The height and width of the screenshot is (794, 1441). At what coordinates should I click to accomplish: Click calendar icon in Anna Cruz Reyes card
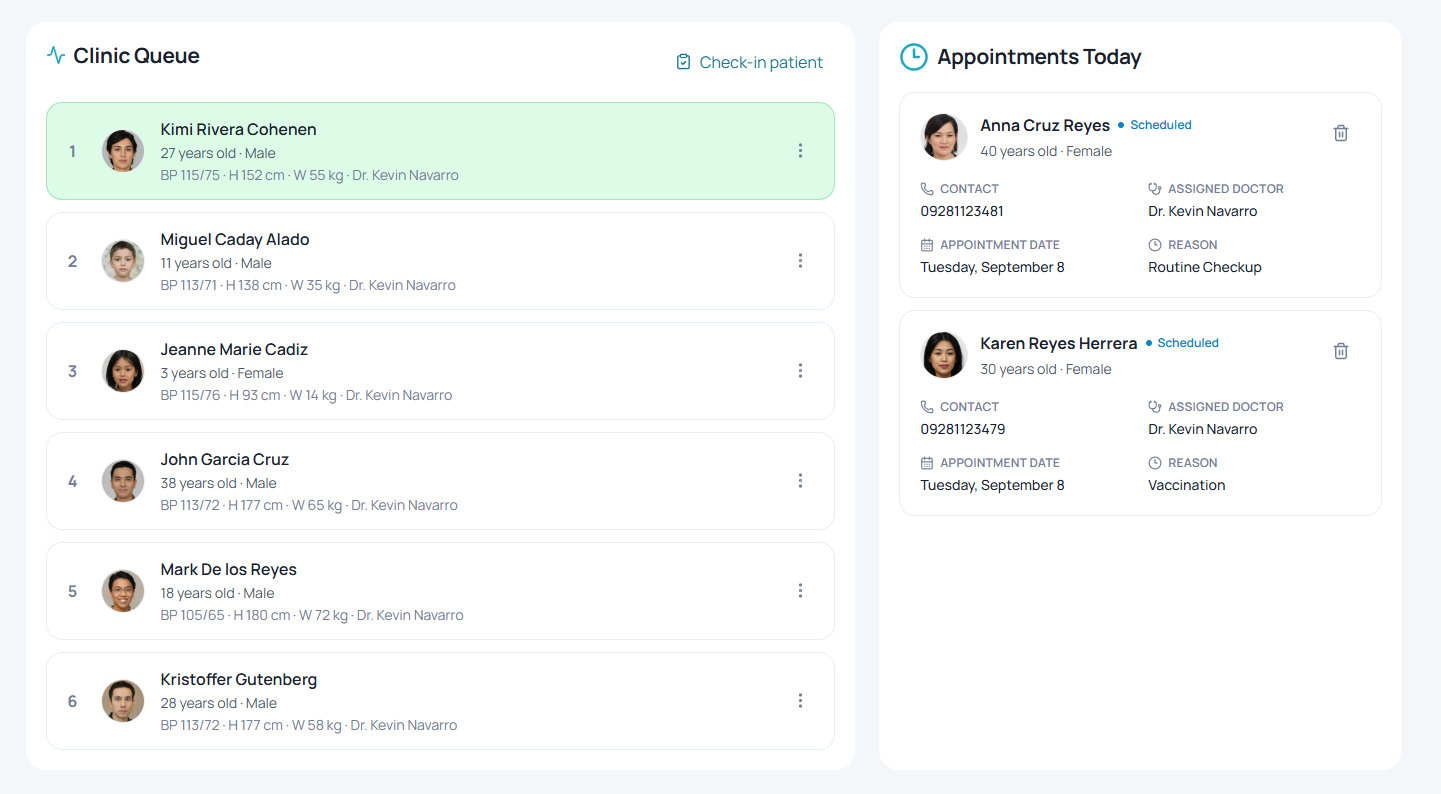pyautogui.click(x=927, y=245)
